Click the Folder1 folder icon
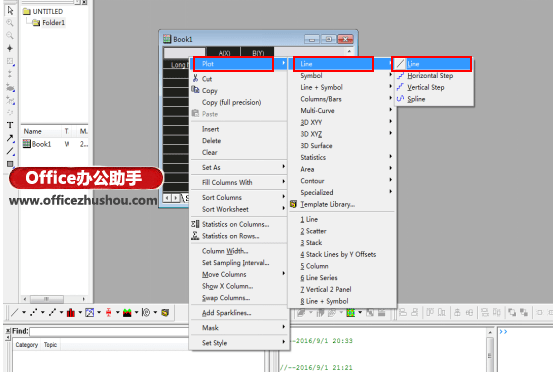The width and height of the screenshot is (554, 375). [x=36, y=23]
